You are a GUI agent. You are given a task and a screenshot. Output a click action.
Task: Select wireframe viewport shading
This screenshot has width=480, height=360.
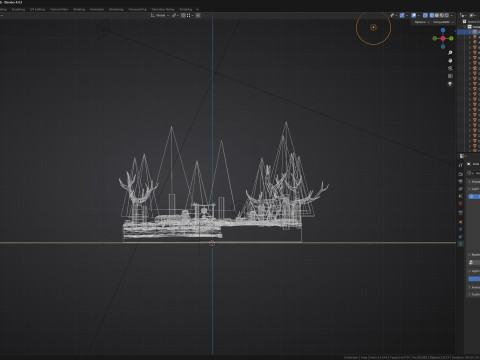(x=432, y=15)
